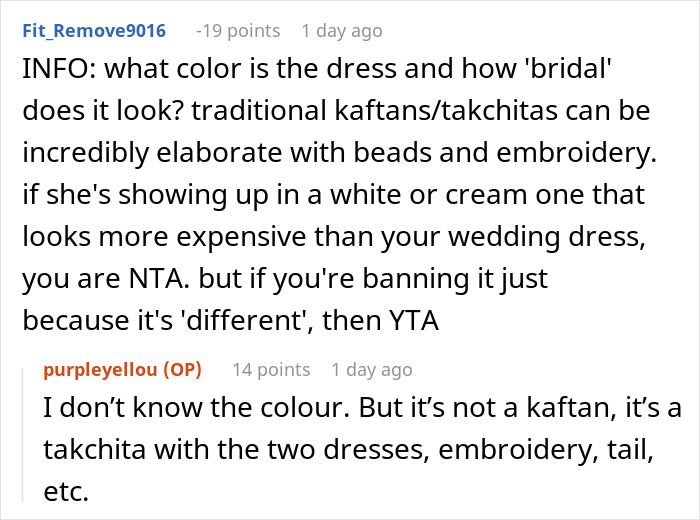
Task: Click the -19 points score
Action: click(239, 31)
